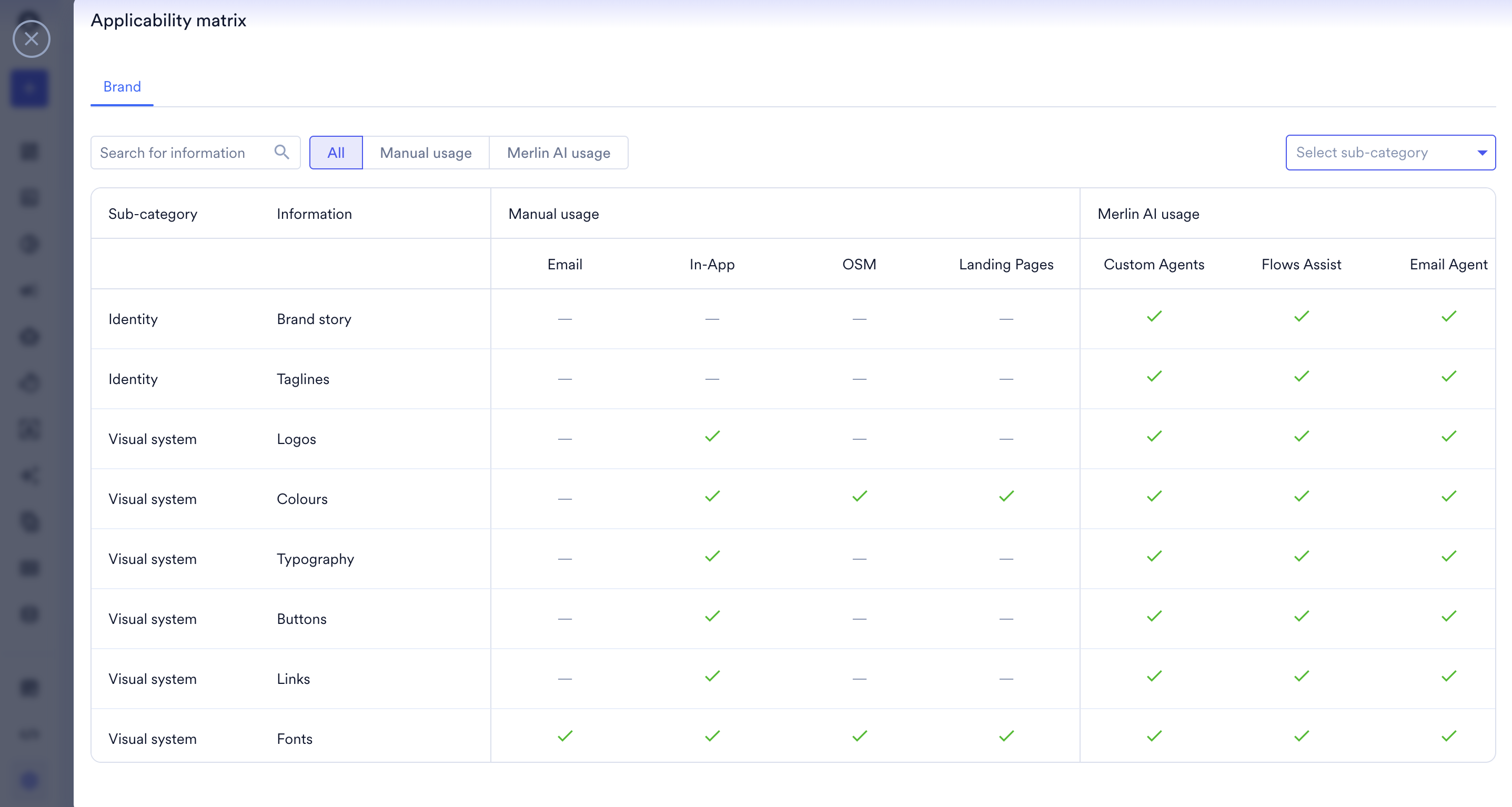Viewport: 1512px width, 807px height.
Task: Click the Logos OSM dash
Action: (860, 439)
